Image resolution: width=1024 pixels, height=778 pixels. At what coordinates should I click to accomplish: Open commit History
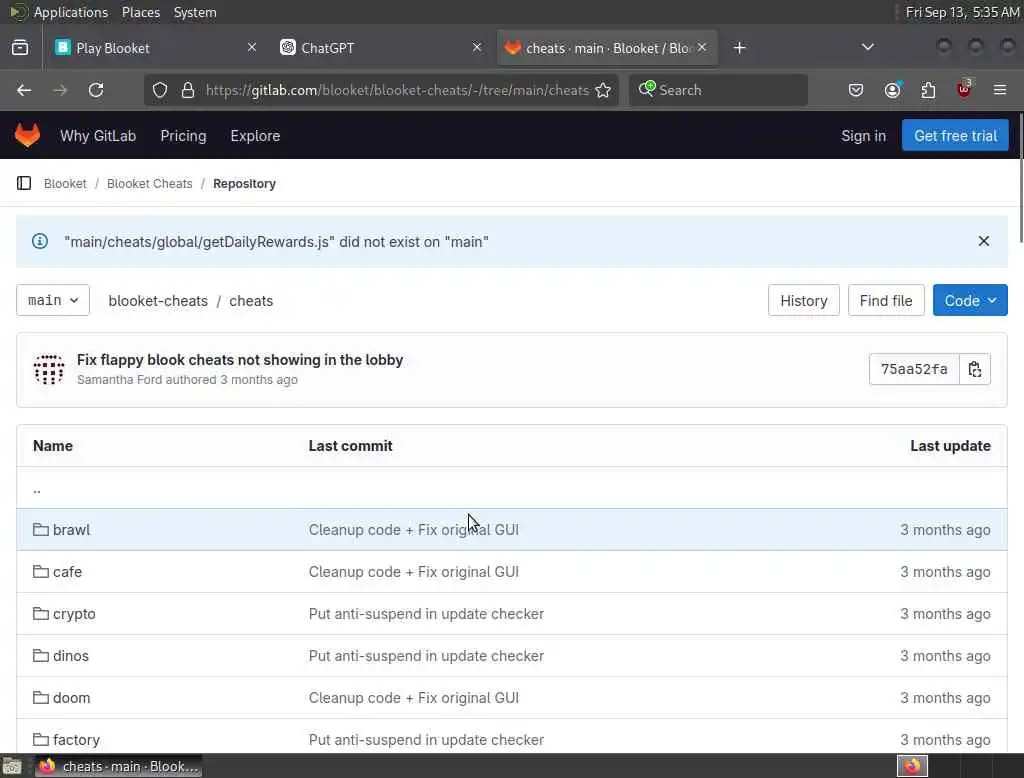(x=803, y=300)
